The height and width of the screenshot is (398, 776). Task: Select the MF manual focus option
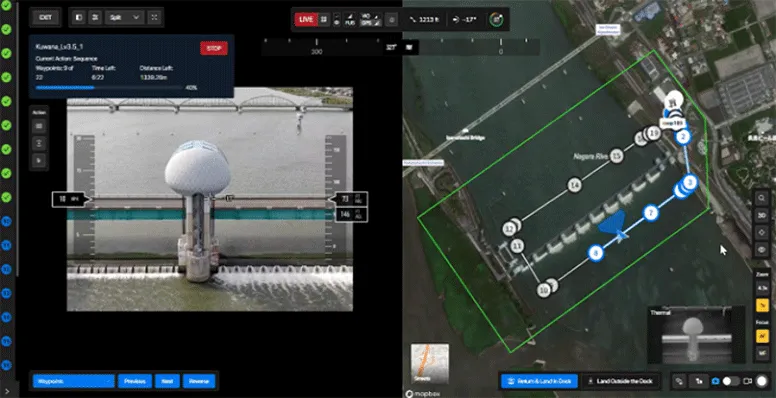[x=762, y=353]
